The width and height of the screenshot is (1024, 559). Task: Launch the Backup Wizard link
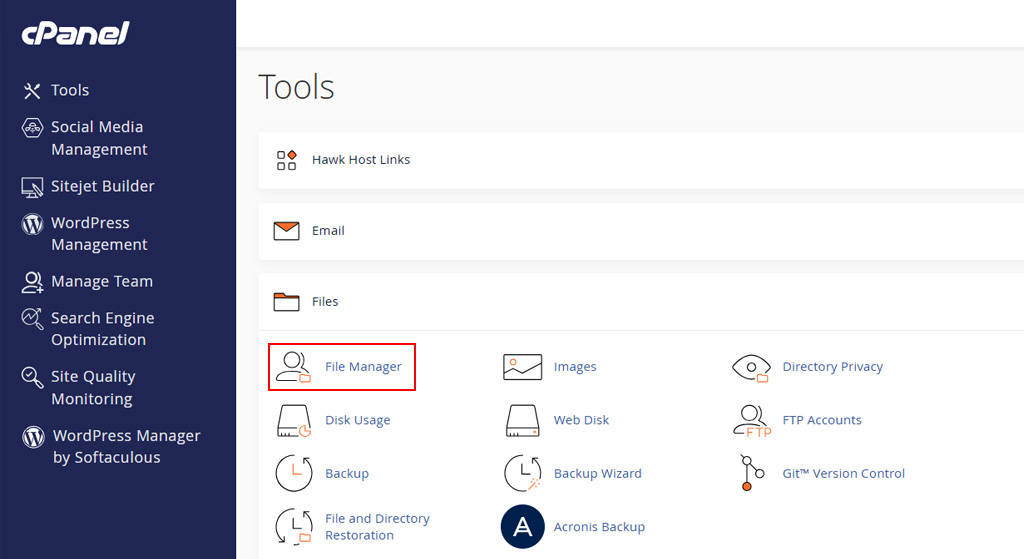pos(598,473)
